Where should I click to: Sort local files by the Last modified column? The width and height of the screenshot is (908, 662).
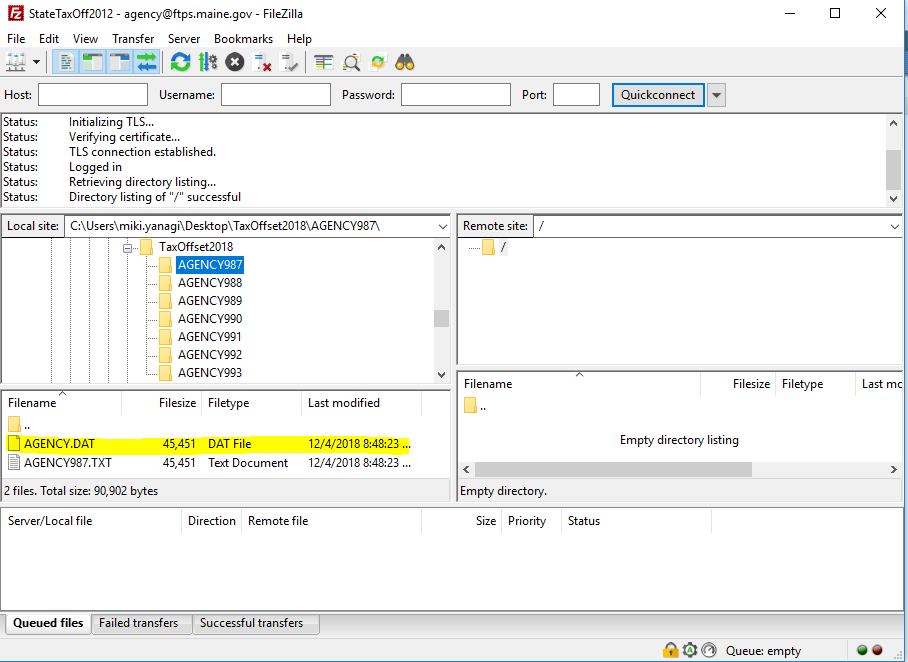click(361, 403)
